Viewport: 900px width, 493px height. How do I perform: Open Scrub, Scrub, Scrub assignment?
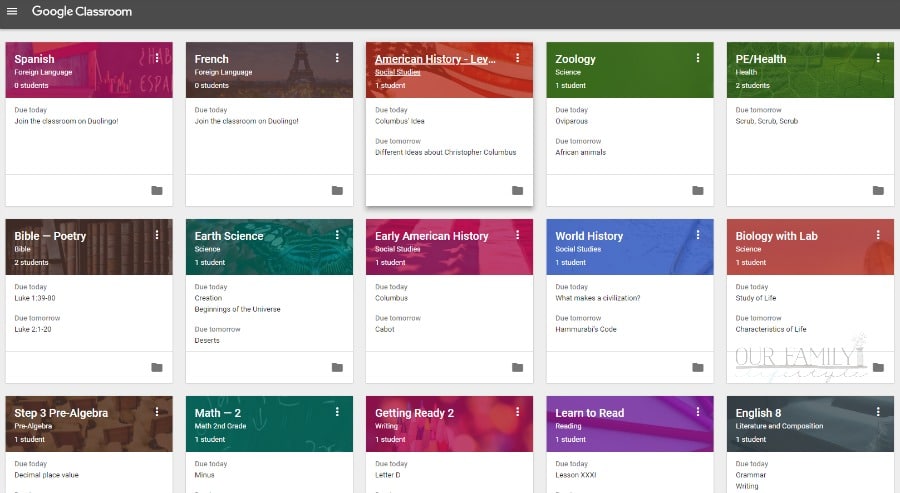766,121
